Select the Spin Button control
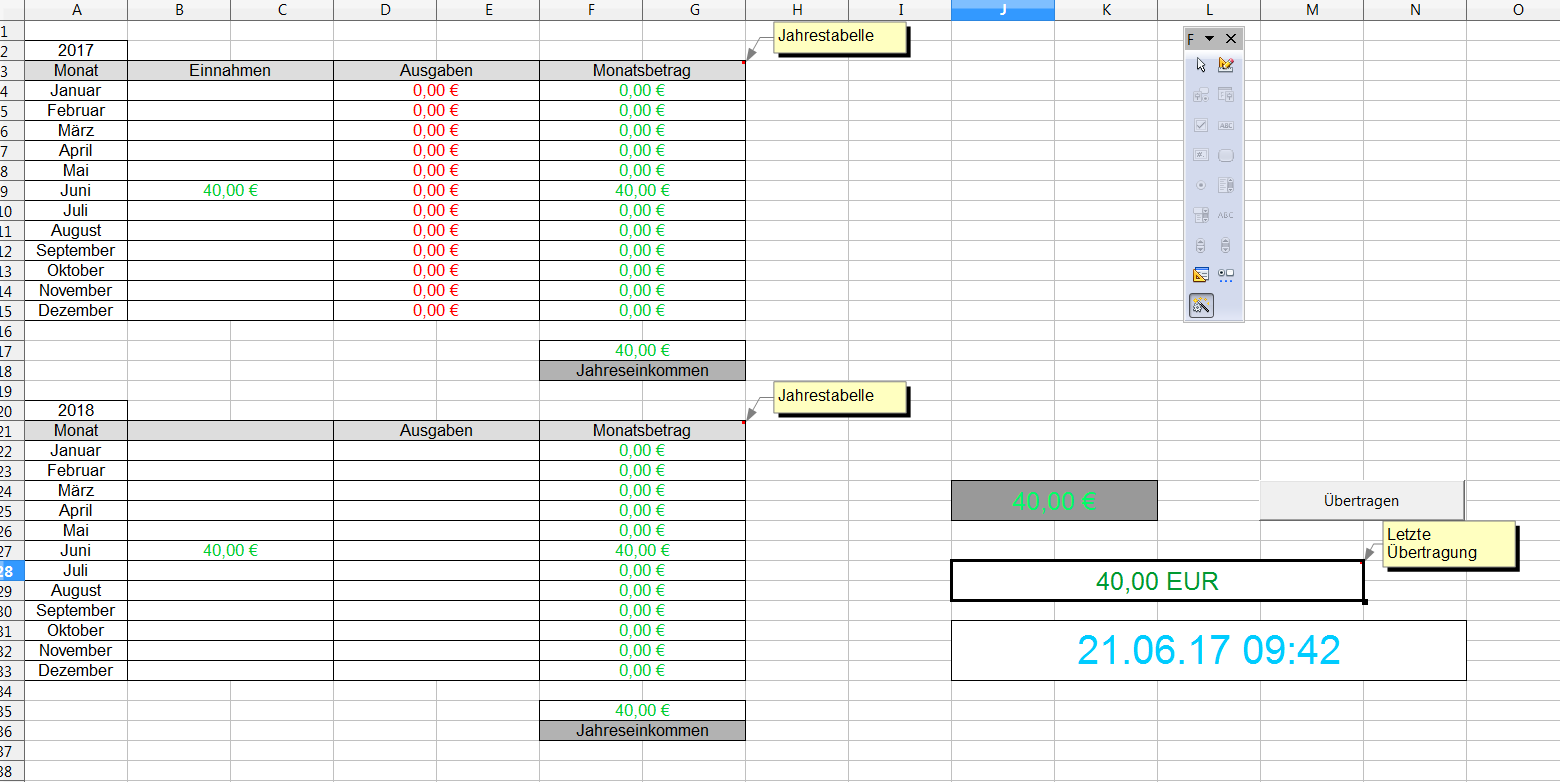Image resolution: width=1560 pixels, height=782 pixels. coord(1201,245)
